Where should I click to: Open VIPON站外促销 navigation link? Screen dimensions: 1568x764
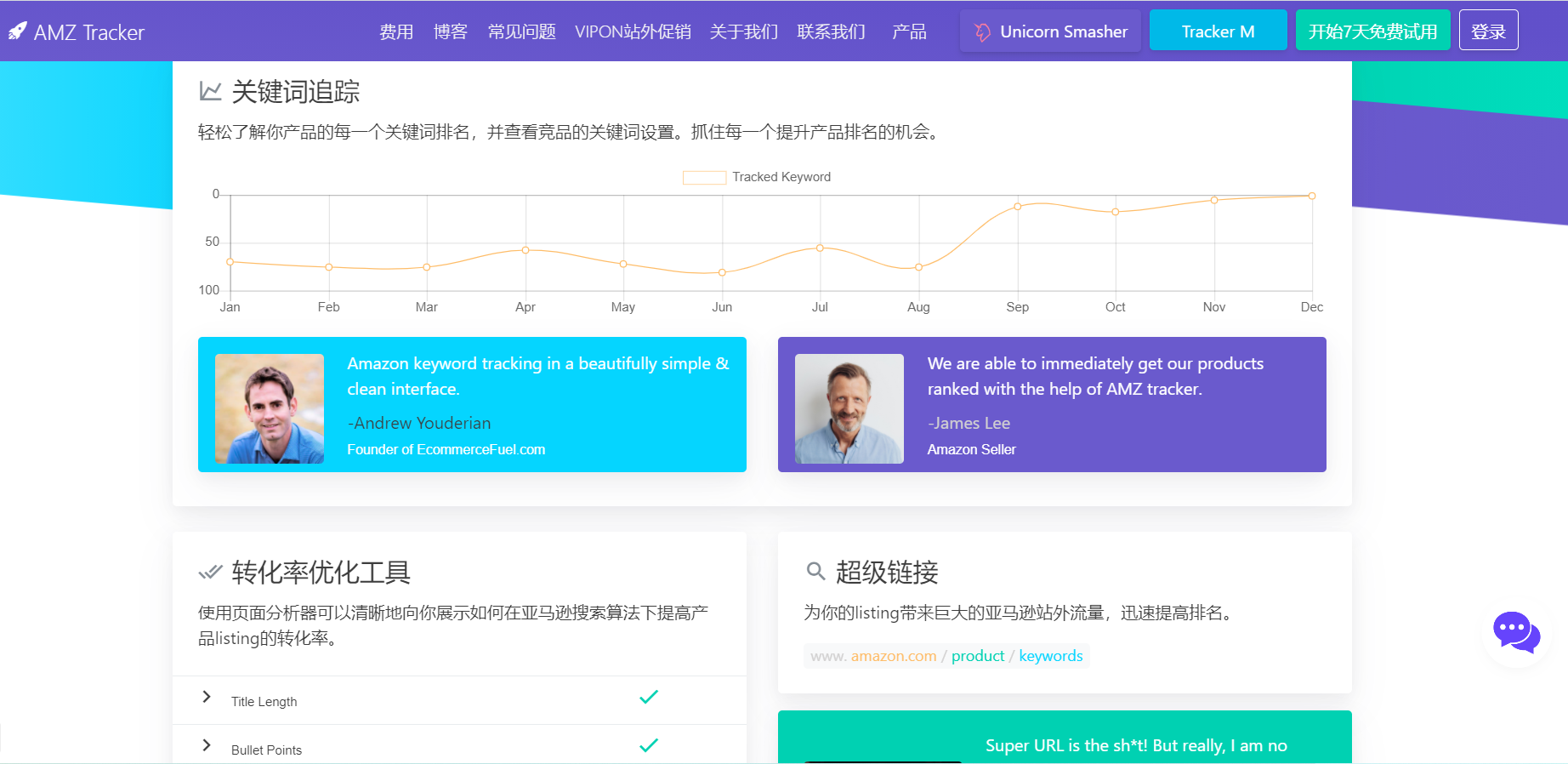coord(633,31)
